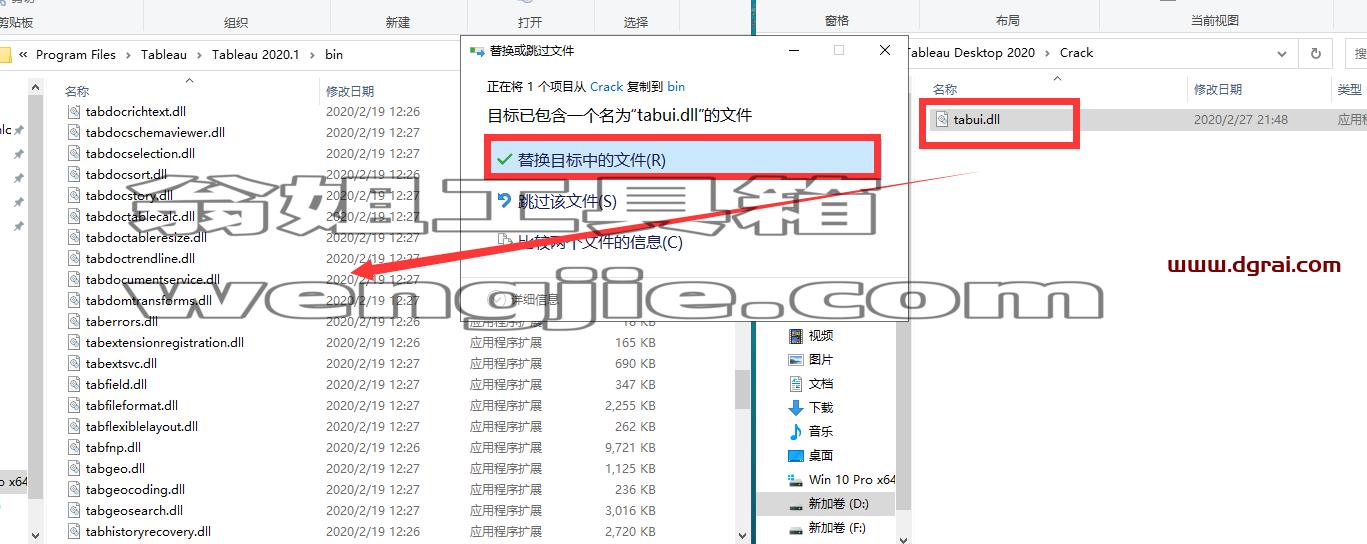Click tabfield.dll file icon

[74, 385]
